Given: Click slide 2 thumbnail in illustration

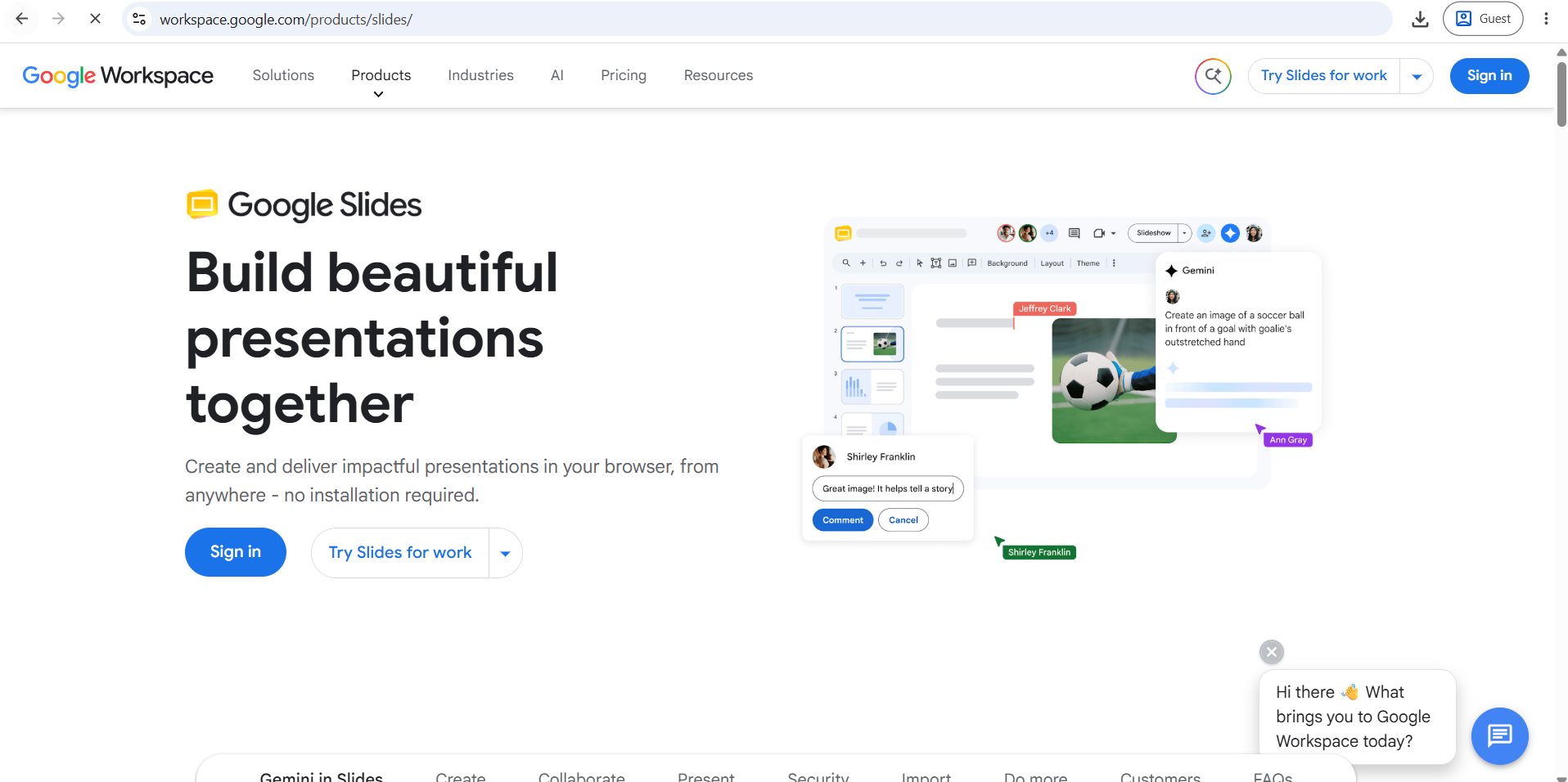Looking at the screenshot, I should coord(872,344).
